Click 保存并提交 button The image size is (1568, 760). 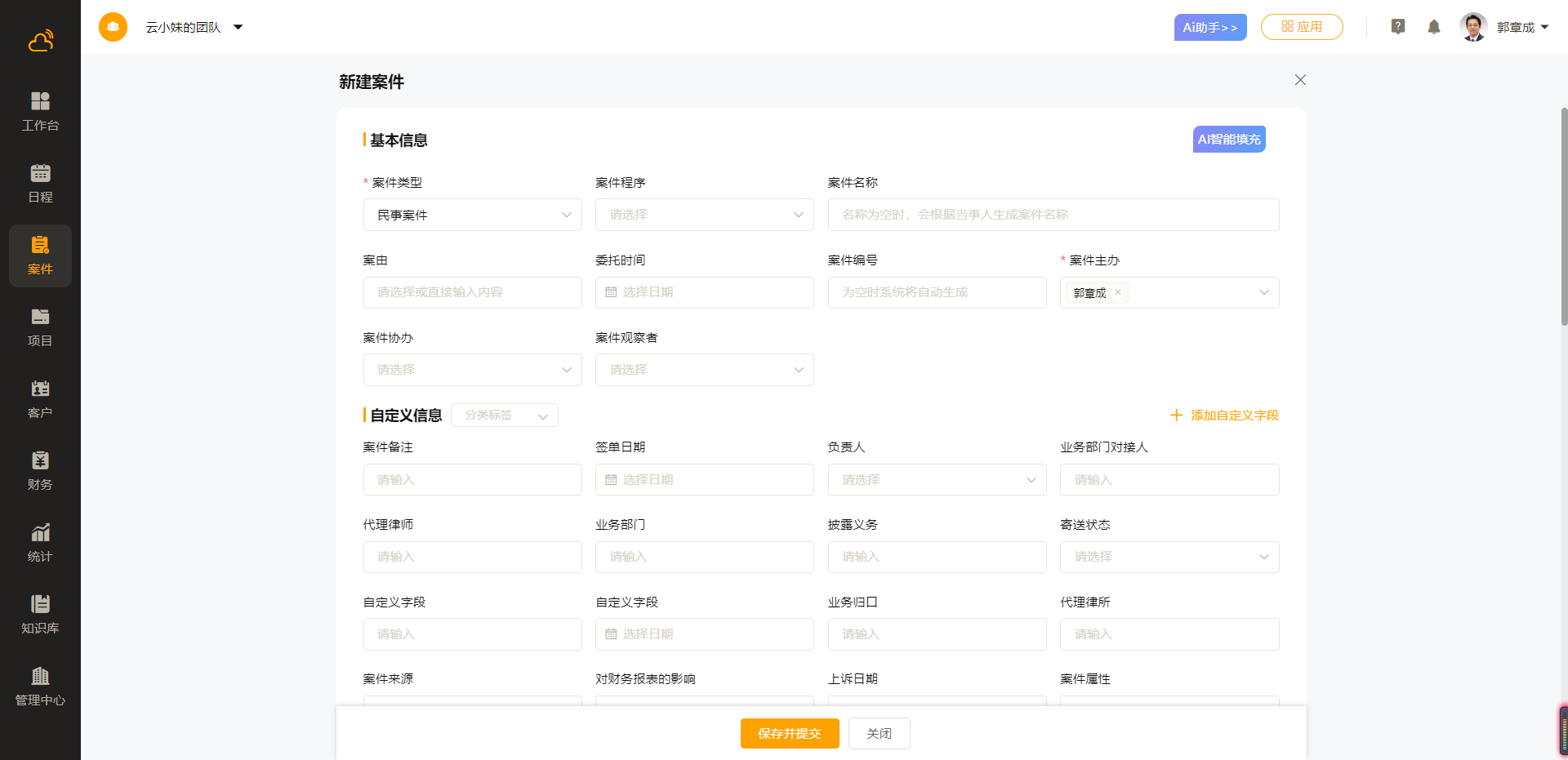(x=789, y=733)
